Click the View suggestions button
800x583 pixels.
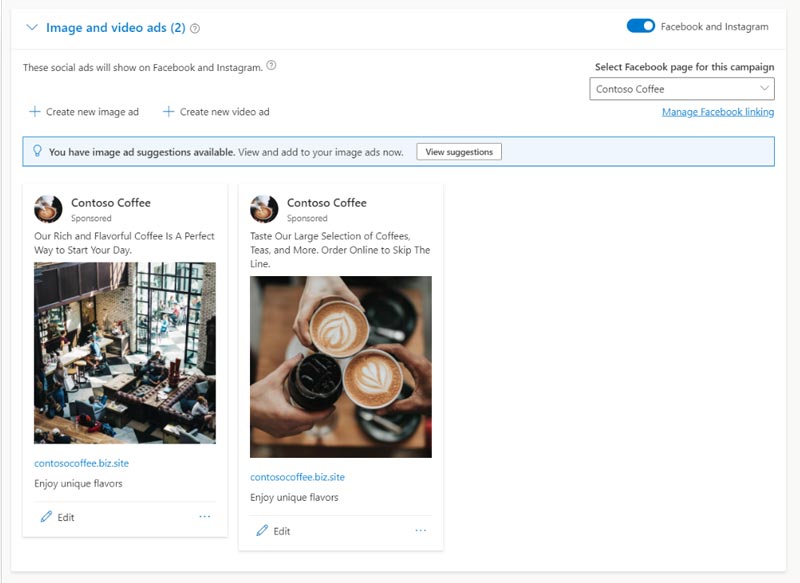457,152
